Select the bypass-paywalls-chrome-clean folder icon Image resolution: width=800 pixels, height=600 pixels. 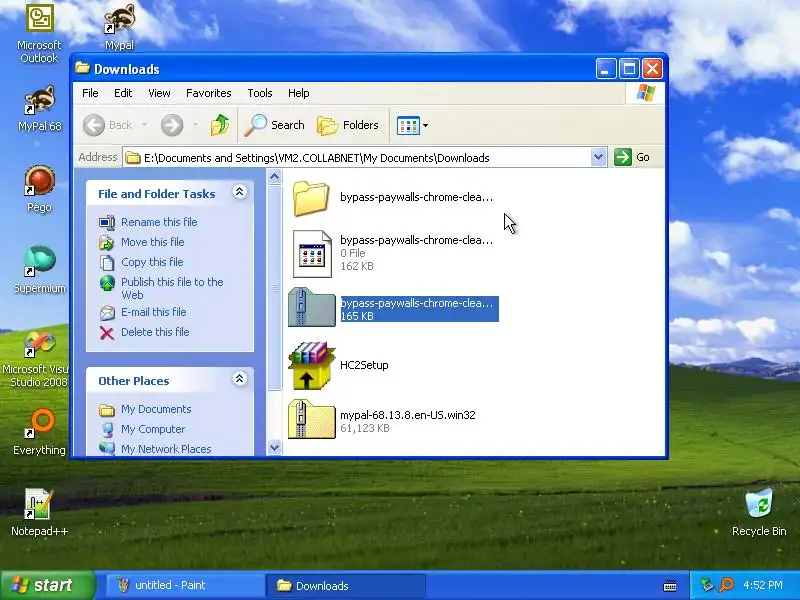[x=311, y=198]
